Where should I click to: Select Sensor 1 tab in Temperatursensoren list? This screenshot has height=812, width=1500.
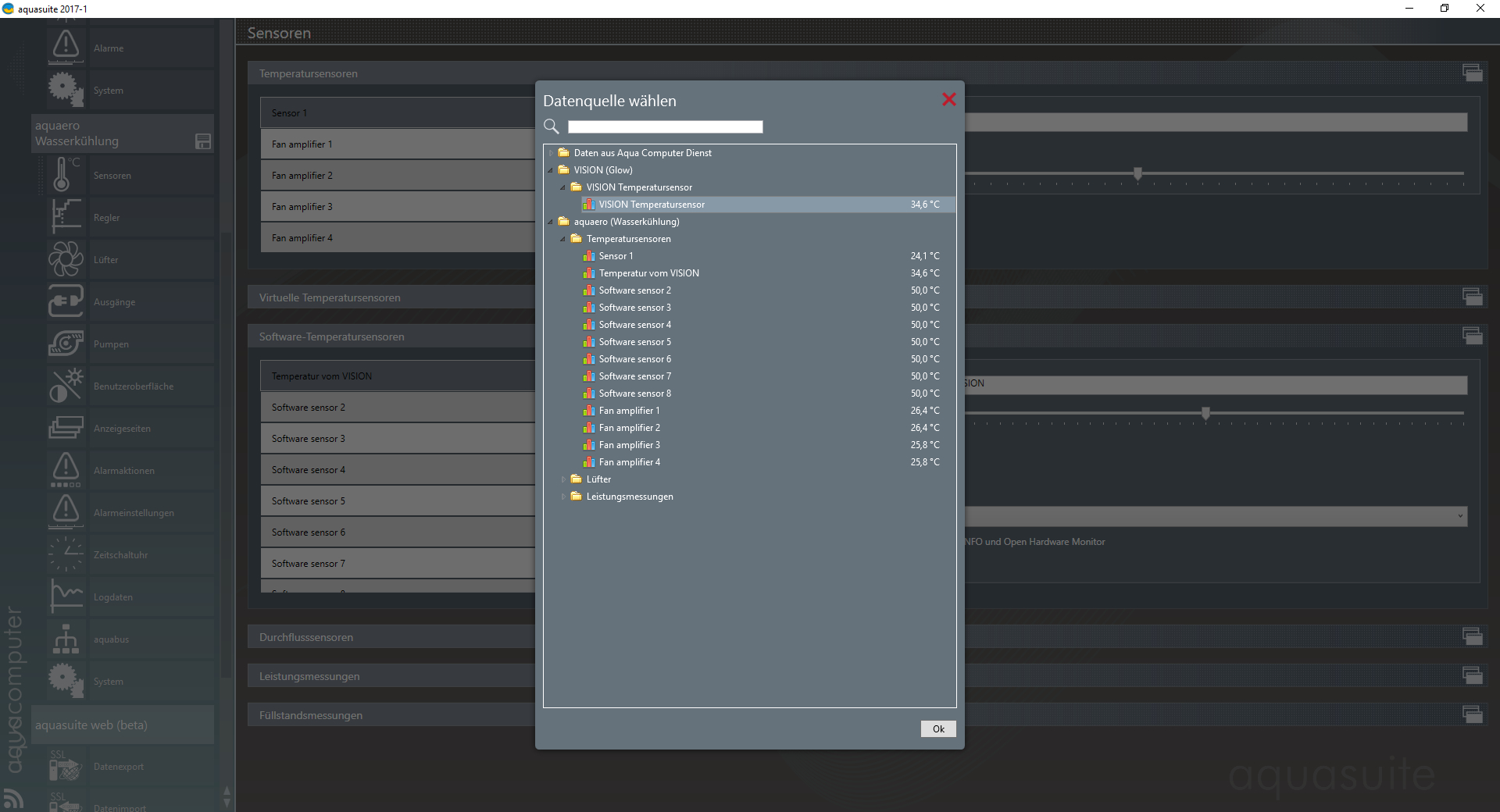pyautogui.click(x=398, y=113)
